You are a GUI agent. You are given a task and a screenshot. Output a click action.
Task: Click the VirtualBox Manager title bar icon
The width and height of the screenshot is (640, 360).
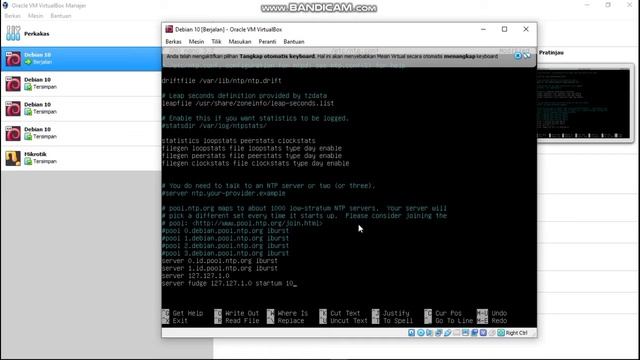5,5
